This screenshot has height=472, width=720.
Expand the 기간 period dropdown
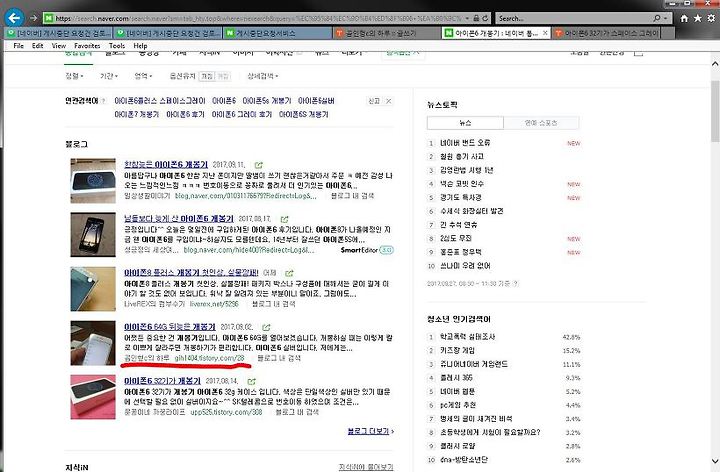[x=109, y=76]
